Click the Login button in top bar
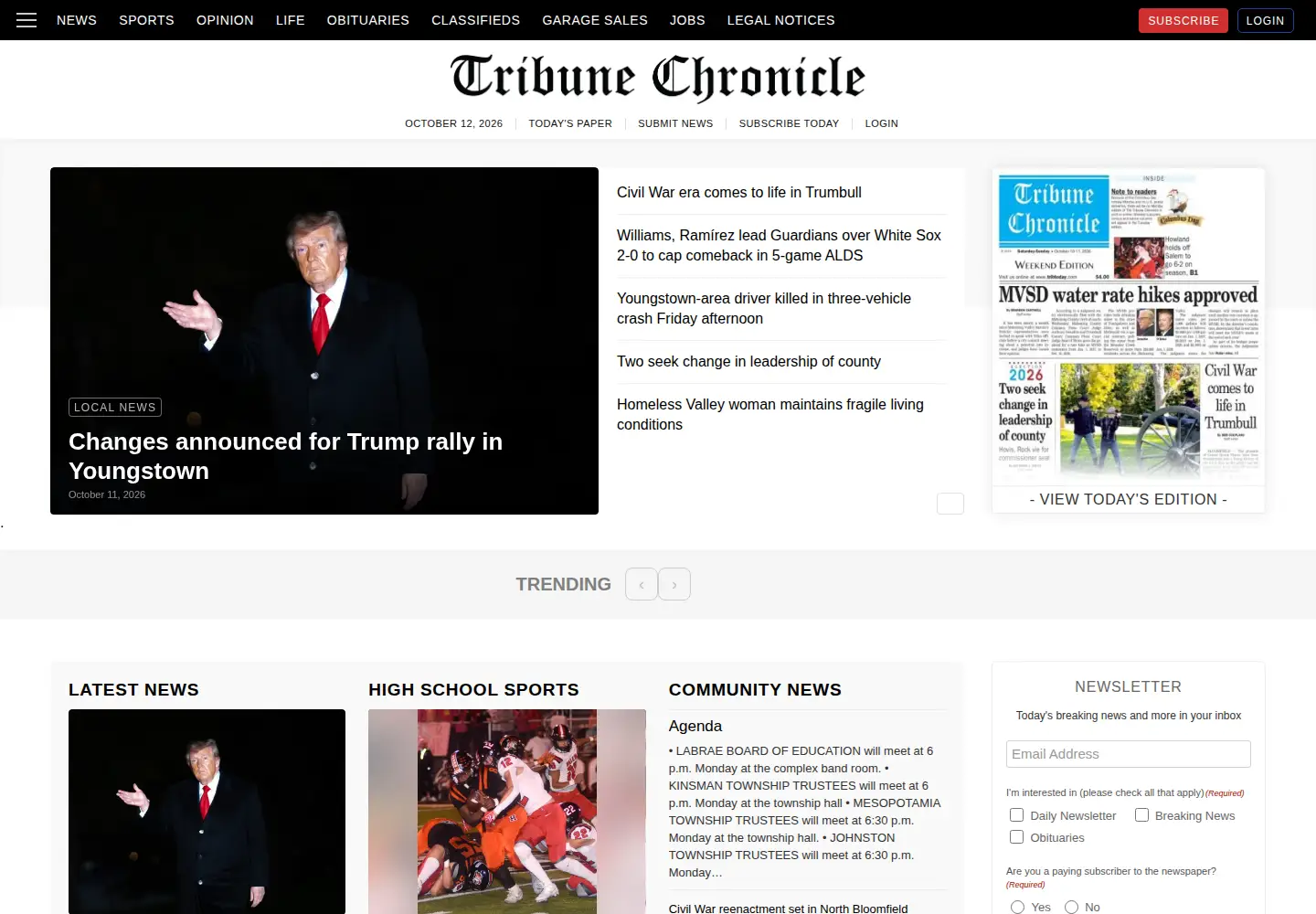The height and width of the screenshot is (914, 1316). tap(1266, 20)
